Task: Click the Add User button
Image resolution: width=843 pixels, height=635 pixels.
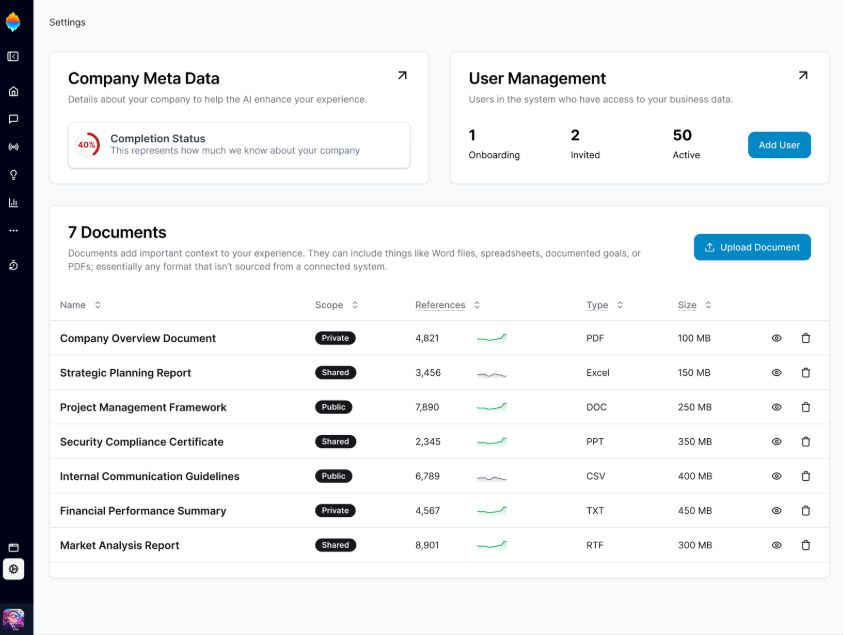Action: 779,145
